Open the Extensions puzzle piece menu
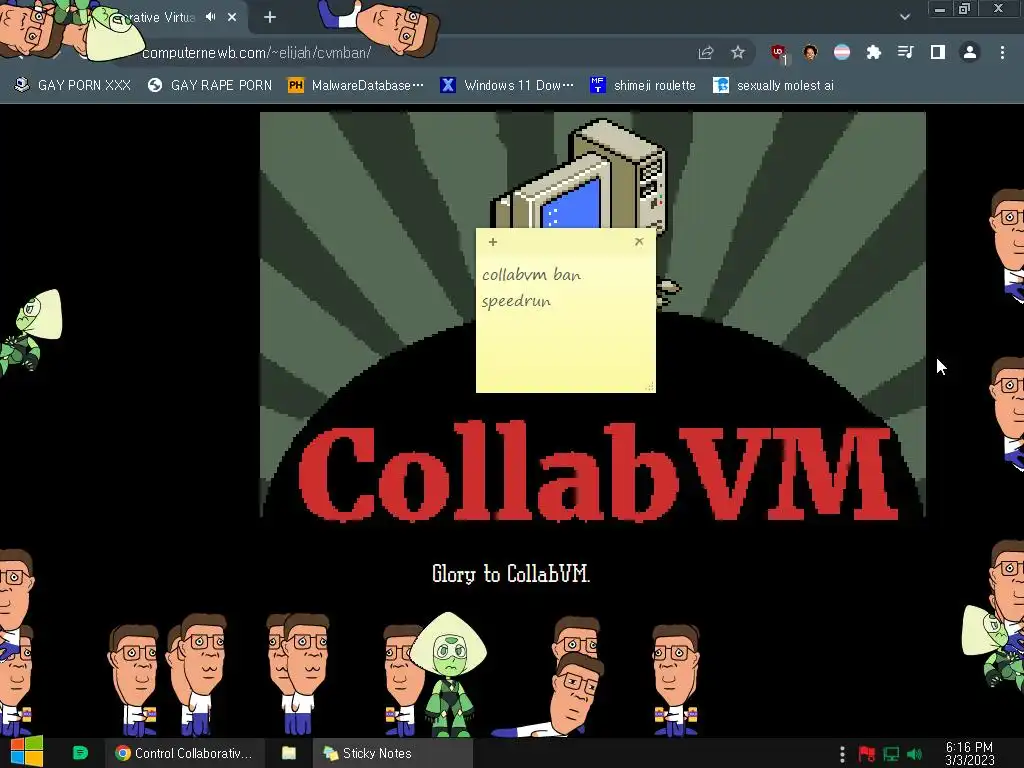The height and width of the screenshot is (768, 1024). [x=874, y=52]
